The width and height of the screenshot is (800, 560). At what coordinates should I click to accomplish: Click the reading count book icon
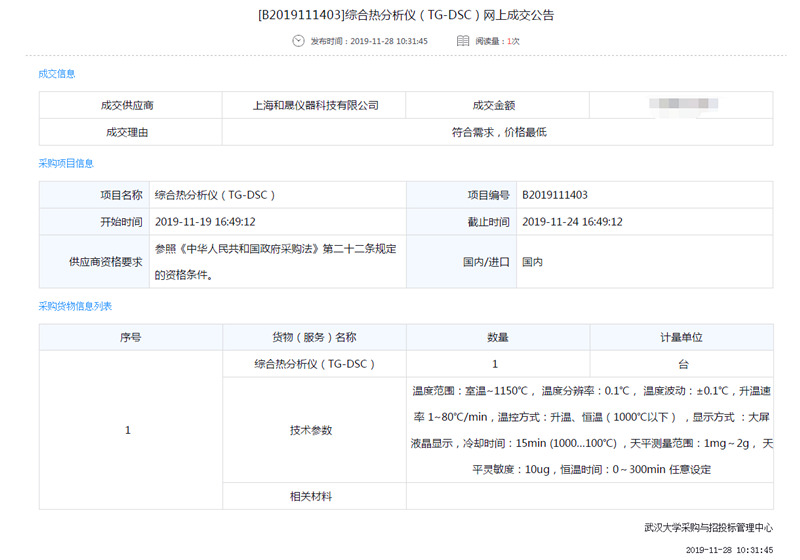pyautogui.click(x=463, y=41)
